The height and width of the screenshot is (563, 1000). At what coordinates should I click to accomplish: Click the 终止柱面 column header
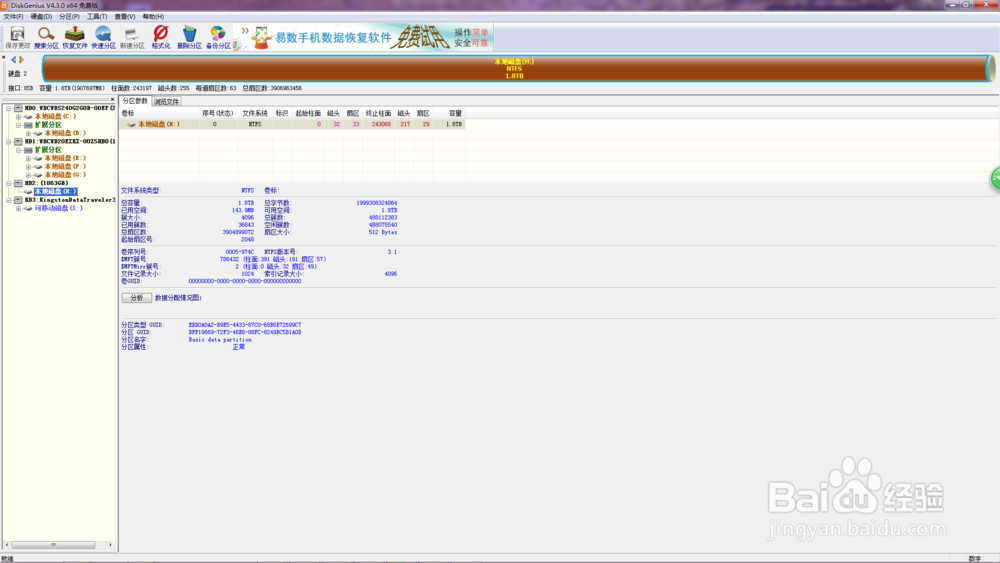click(378, 113)
